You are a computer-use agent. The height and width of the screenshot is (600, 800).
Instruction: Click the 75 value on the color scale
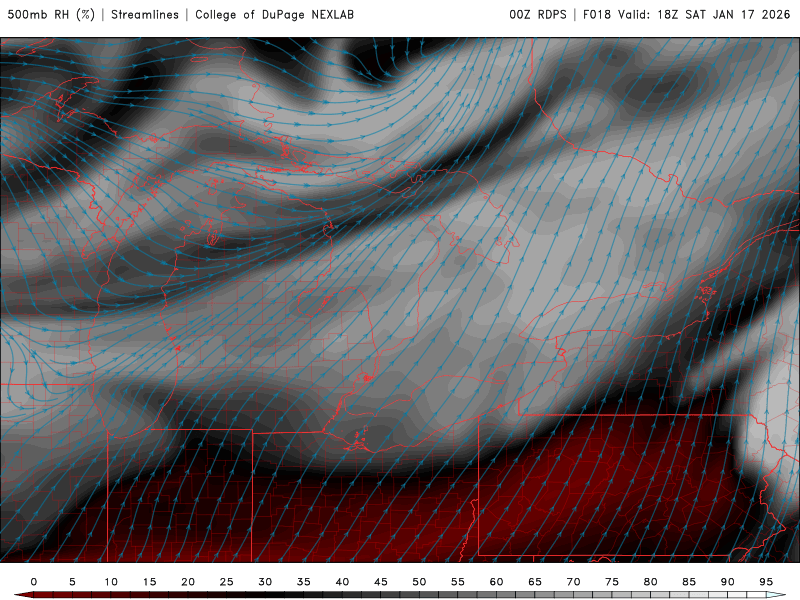coord(612,582)
